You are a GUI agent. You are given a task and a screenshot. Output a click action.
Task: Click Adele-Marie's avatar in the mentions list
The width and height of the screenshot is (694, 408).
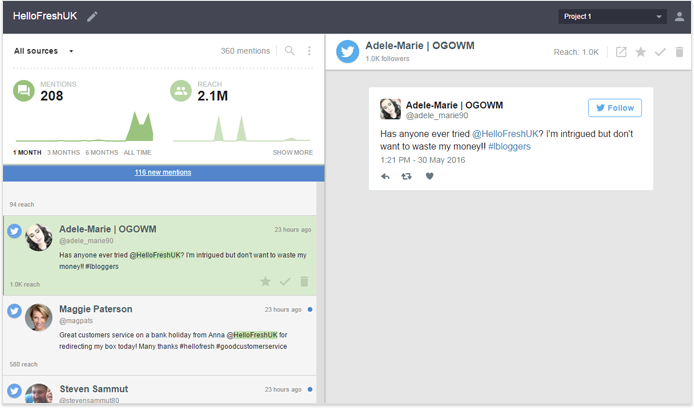tap(39, 237)
